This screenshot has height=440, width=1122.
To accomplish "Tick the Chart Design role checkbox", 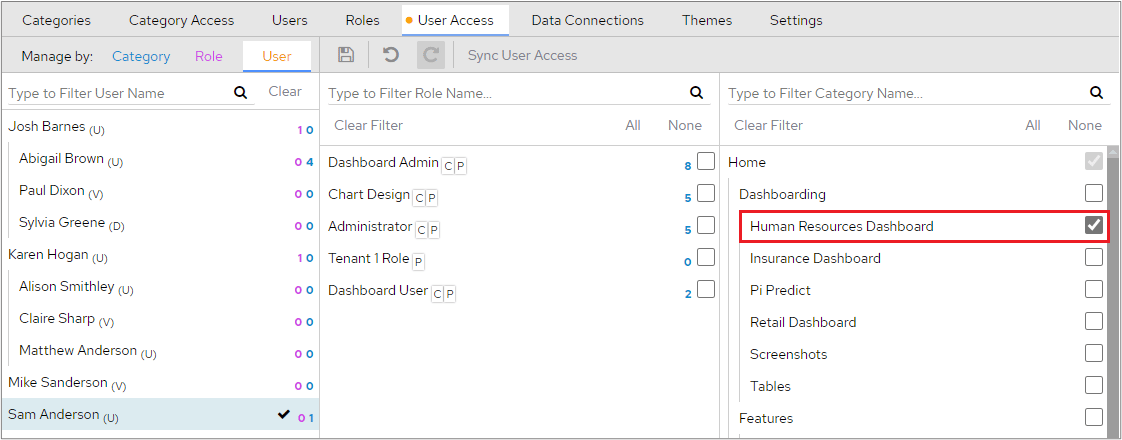I will (x=706, y=193).
